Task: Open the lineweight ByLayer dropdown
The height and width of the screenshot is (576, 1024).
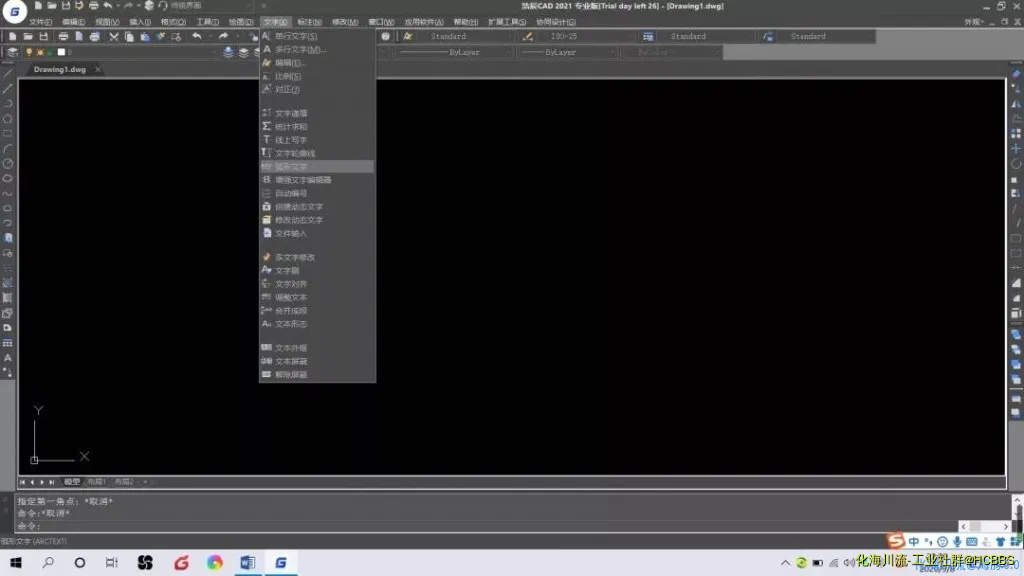Action: (568, 52)
